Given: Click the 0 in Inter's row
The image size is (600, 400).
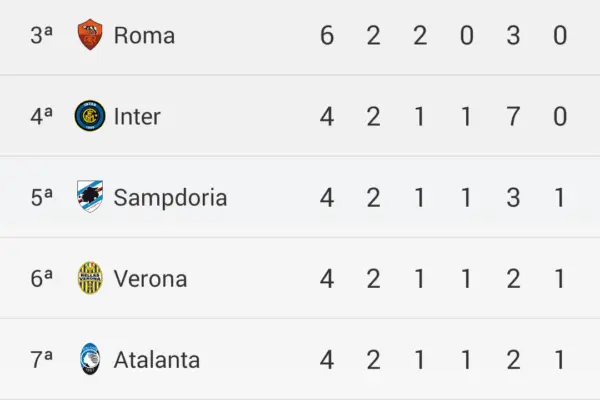Looking at the screenshot, I should (x=560, y=116).
